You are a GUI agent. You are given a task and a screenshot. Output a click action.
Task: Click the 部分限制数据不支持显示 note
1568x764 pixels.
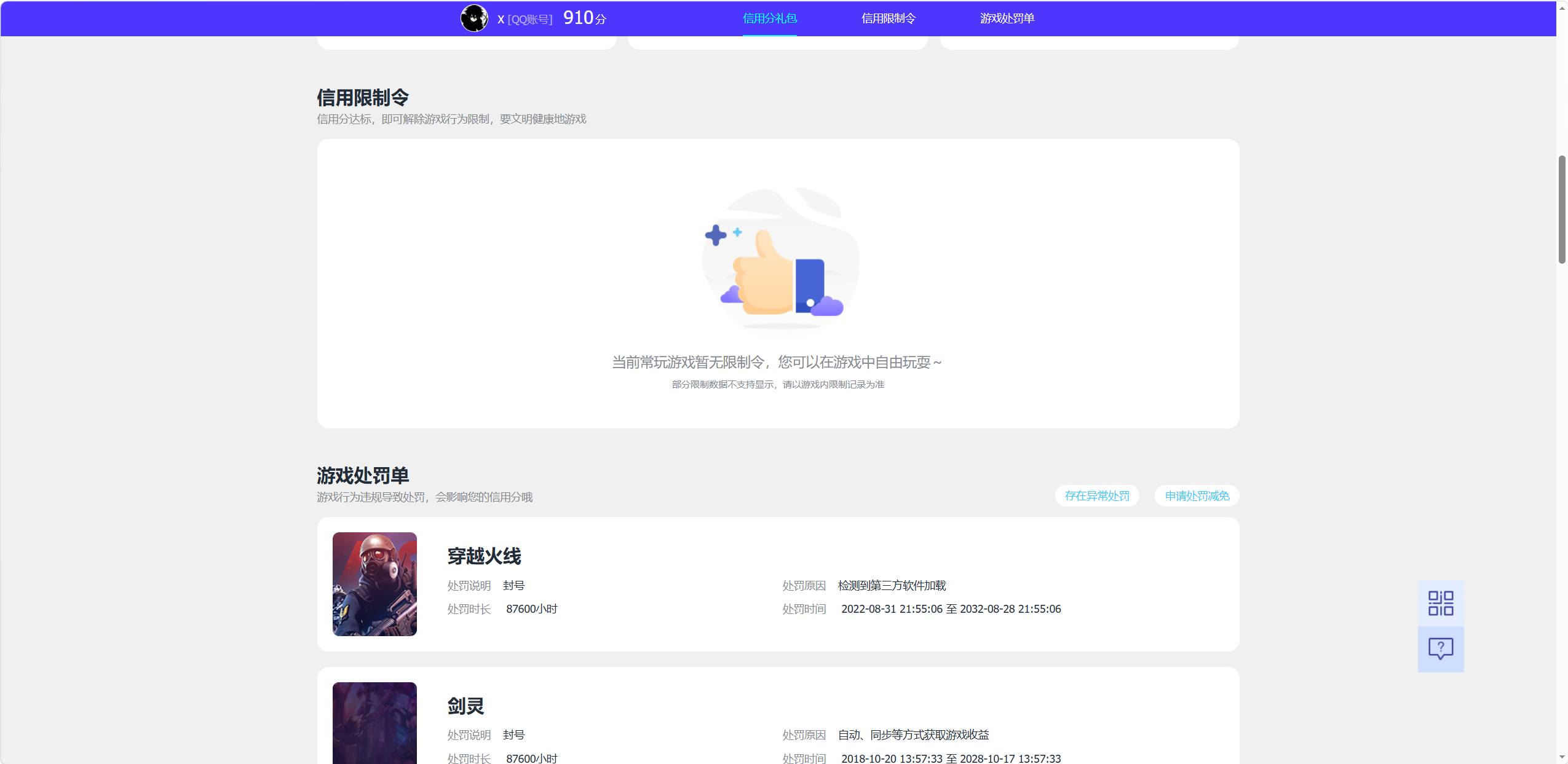pos(778,385)
